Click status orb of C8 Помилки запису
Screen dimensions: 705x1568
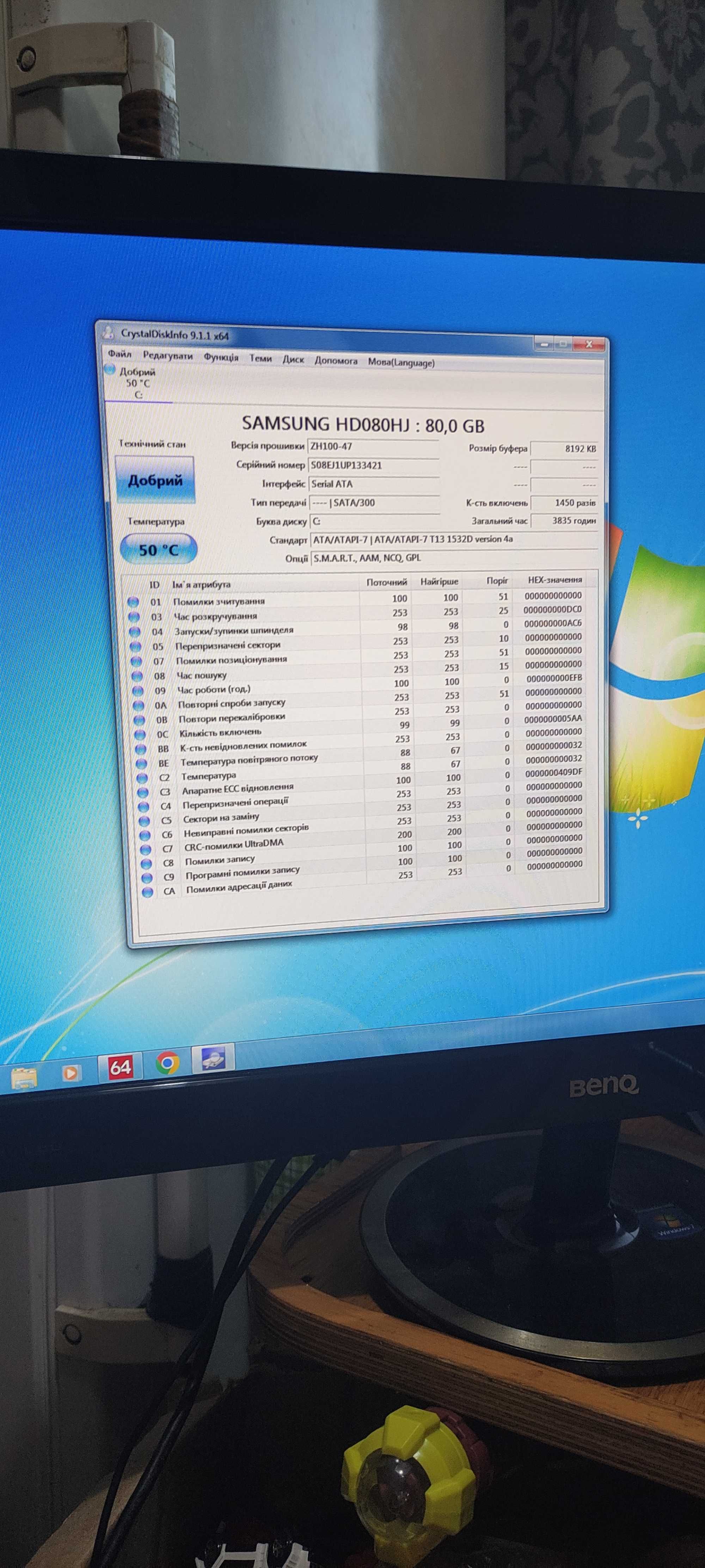click(146, 863)
